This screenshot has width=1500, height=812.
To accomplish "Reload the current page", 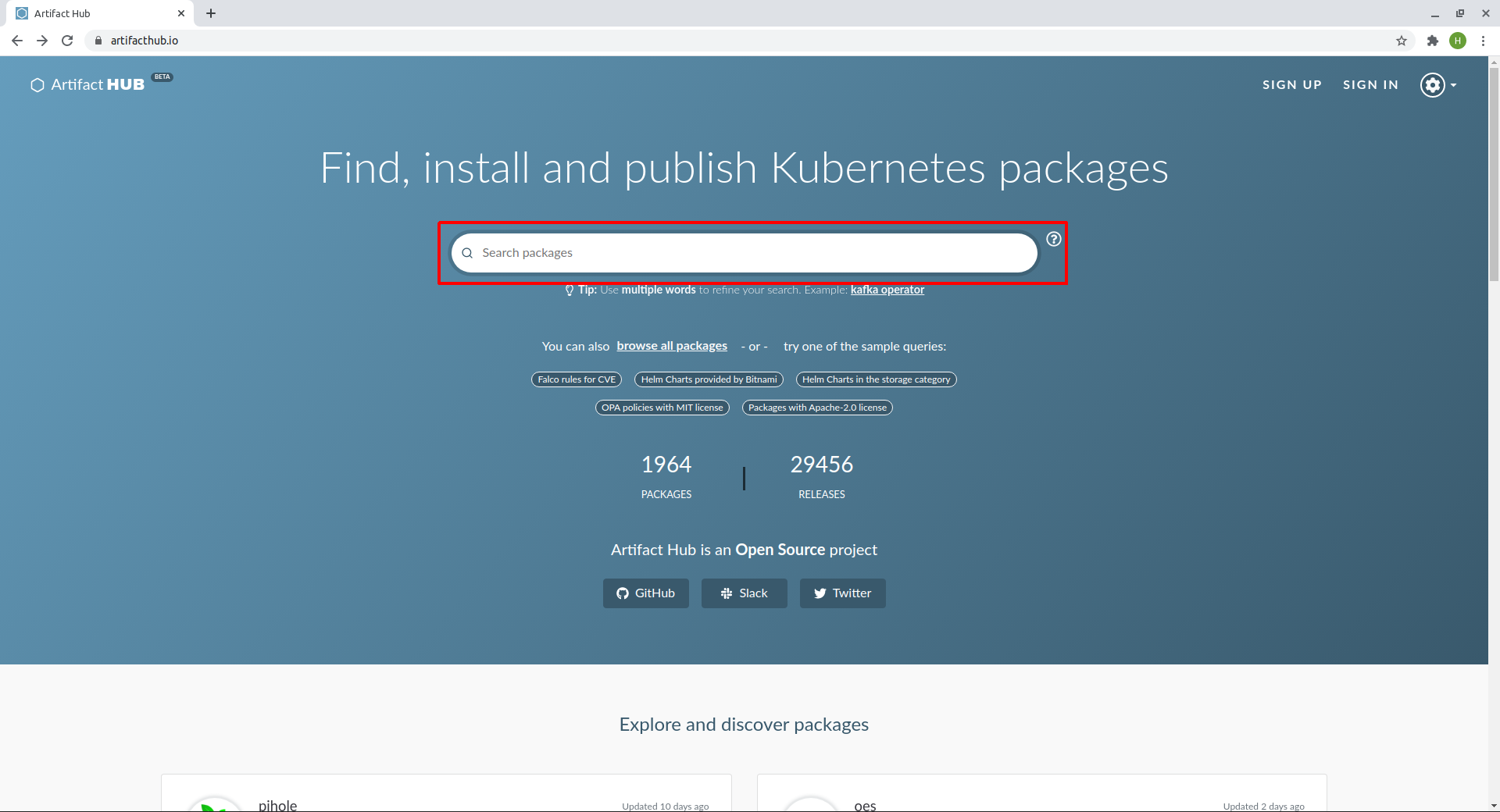I will (67, 41).
